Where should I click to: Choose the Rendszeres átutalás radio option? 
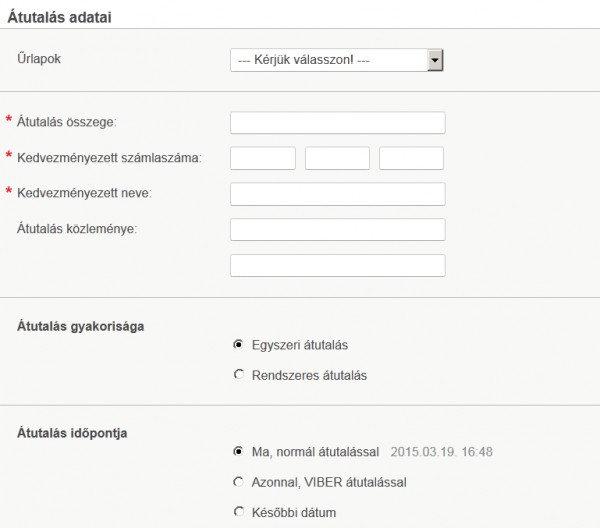pyautogui.click(x=238, y=376)
